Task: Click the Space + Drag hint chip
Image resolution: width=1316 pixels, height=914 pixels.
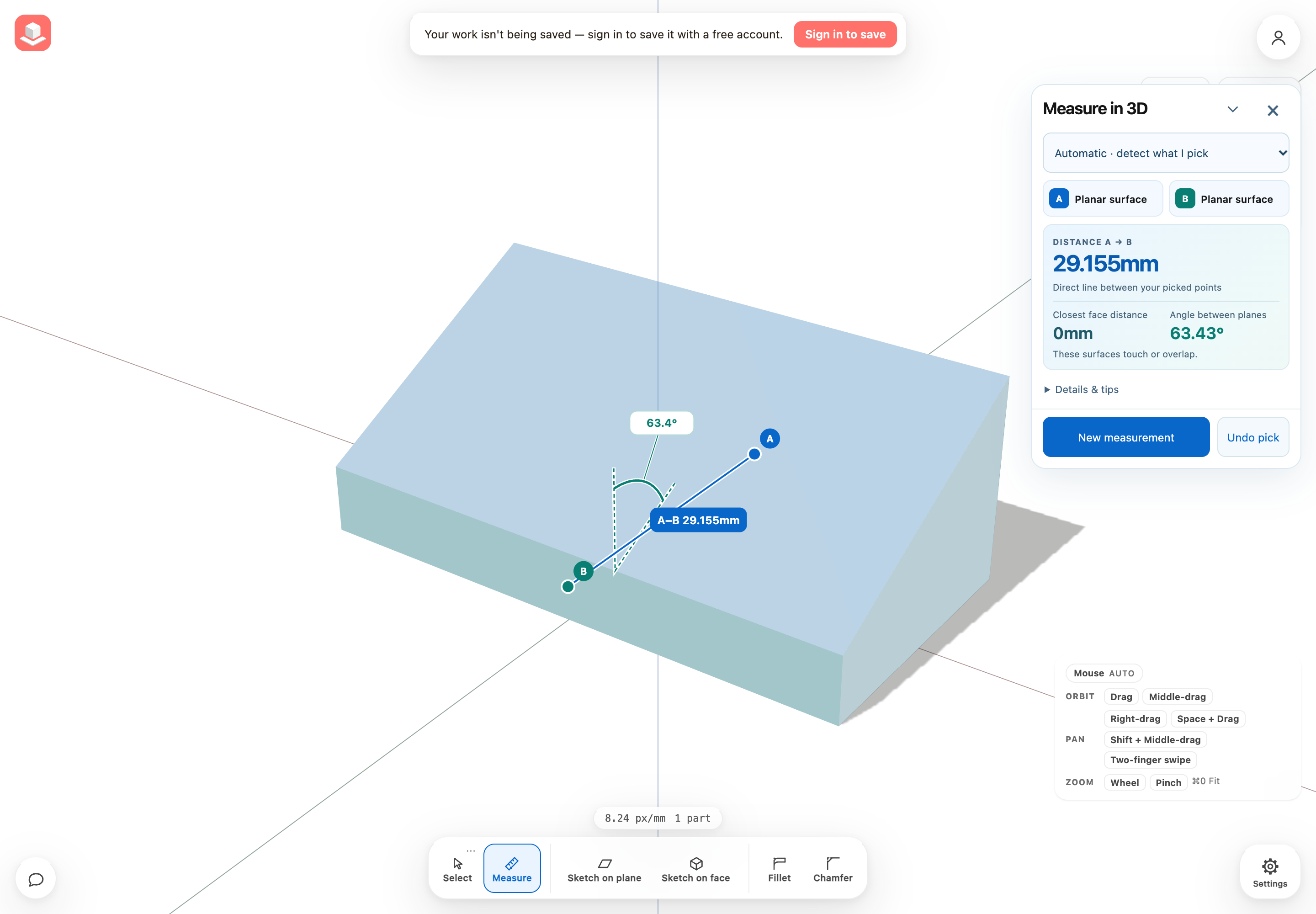Action: [1207, 719]
